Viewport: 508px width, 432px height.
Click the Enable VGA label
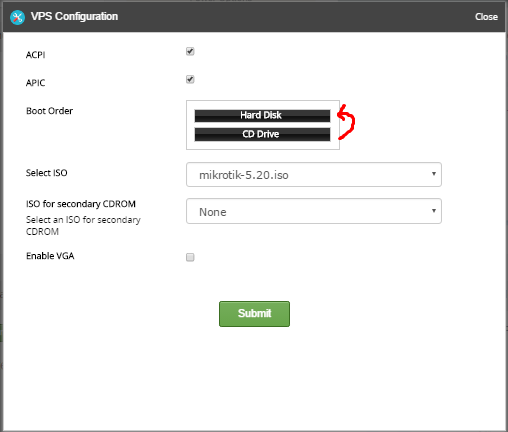point(50,256)
